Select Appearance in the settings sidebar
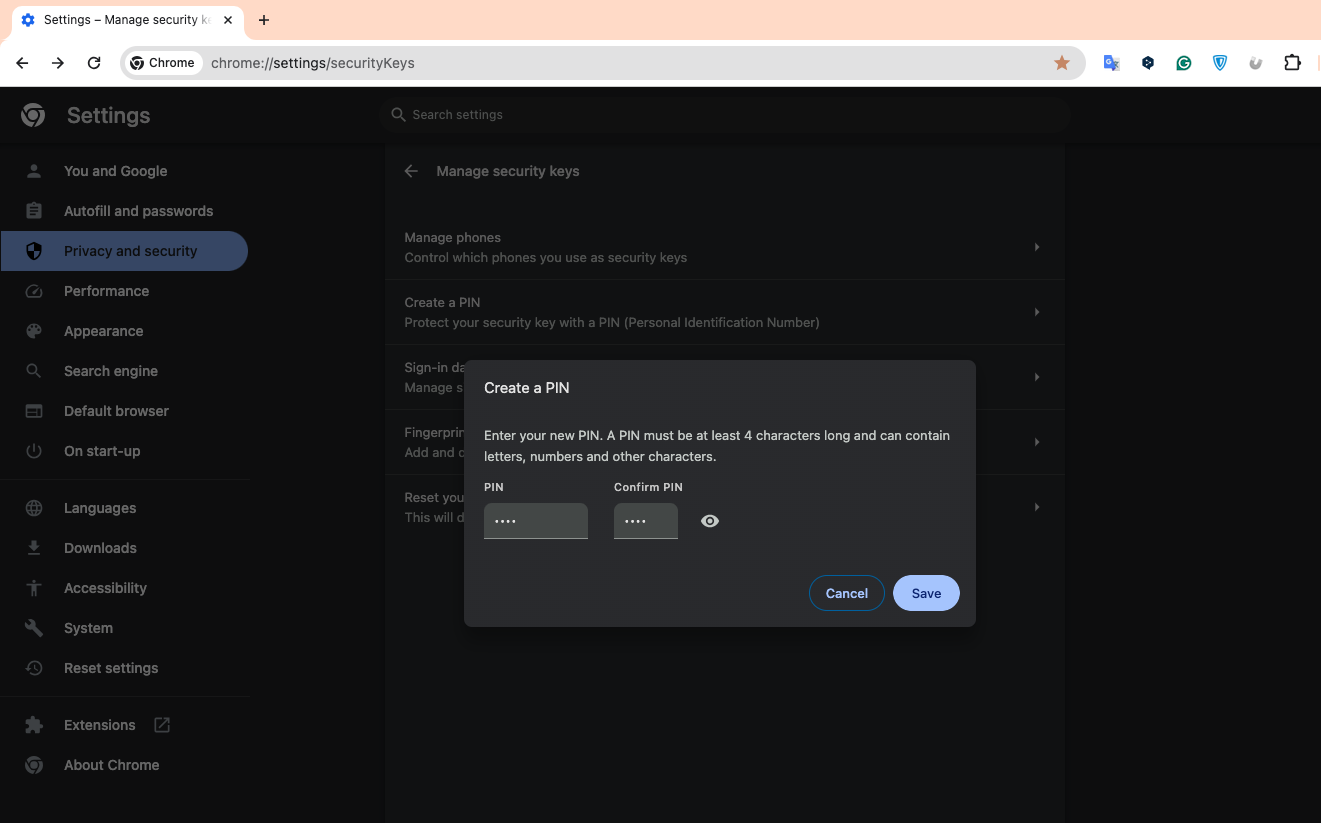Screen dimensions: 1321x823 coord(103,331)
